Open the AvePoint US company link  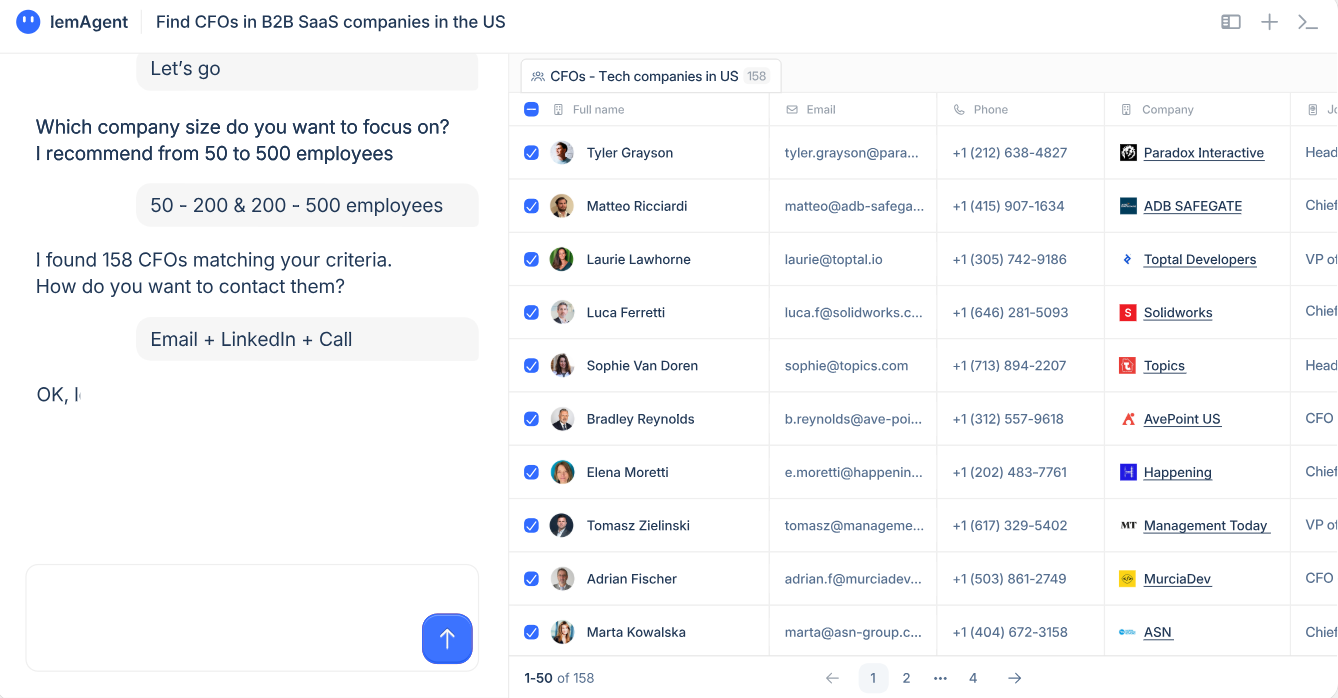(x=1182, y=419)
